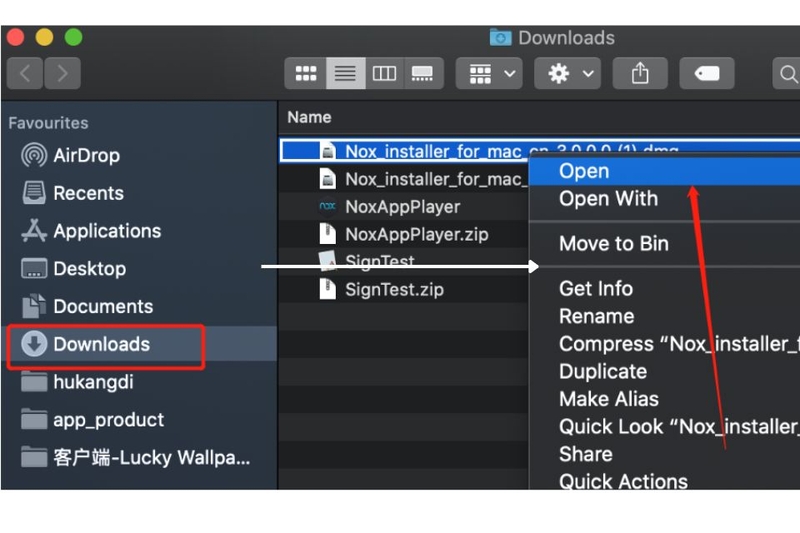Click the NoxAppPlayer.zip archive icon
The width and height of the screenshot is (800, 533).
(327, 234)
